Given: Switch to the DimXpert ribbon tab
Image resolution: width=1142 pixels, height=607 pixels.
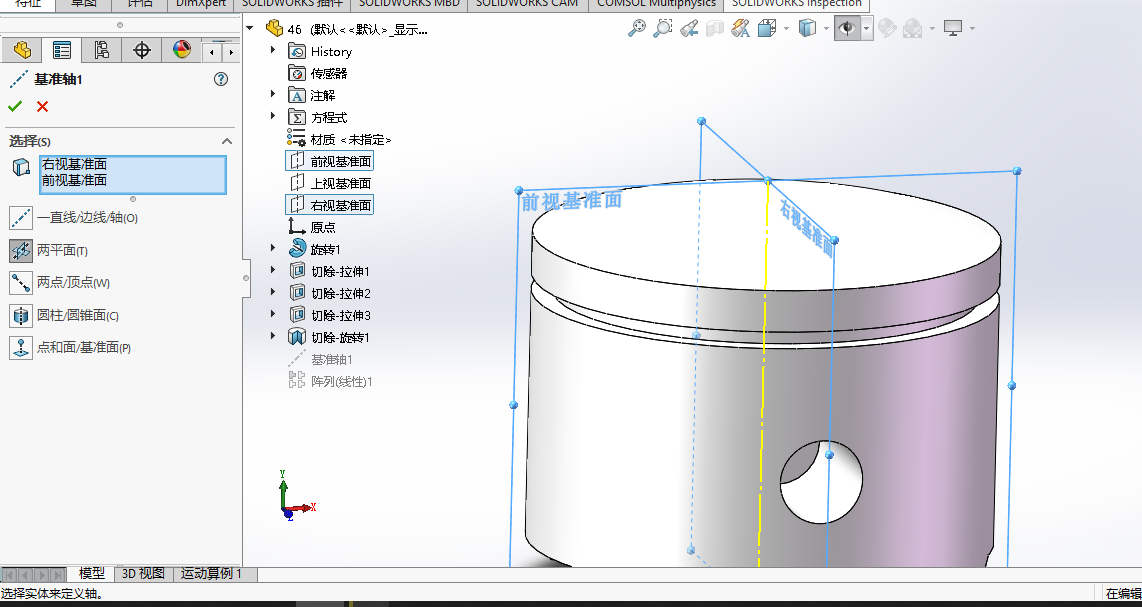Looking at the screenshot, I should click(200, 4).
